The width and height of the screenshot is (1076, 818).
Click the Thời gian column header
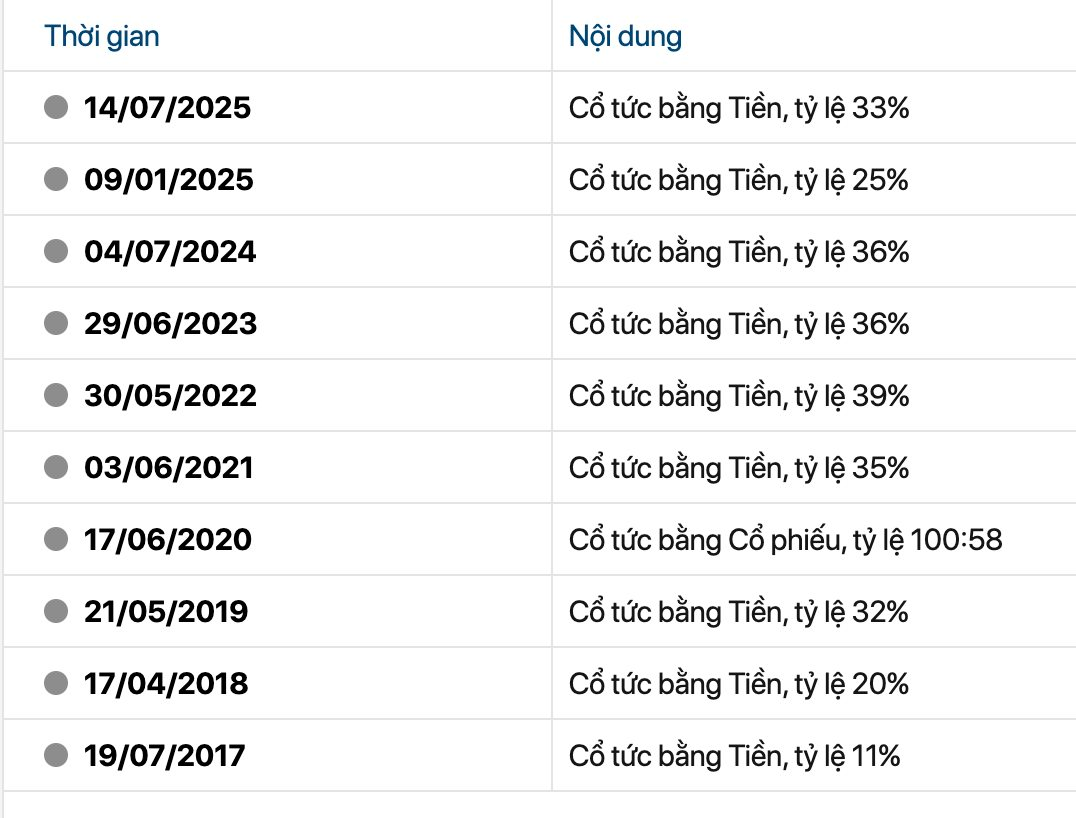[x=102, y=37]
